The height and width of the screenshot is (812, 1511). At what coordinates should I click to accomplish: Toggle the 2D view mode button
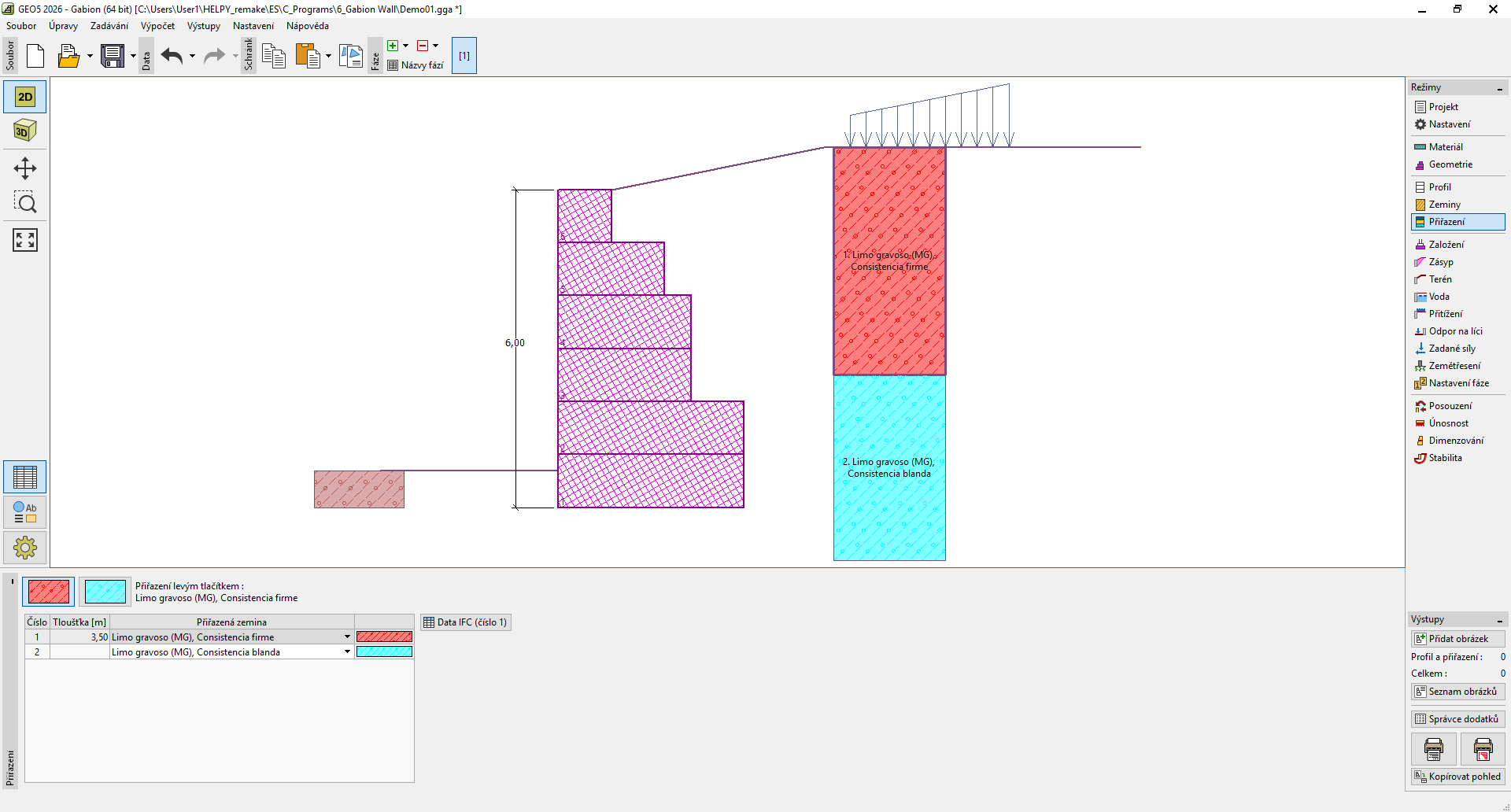tap(25, 97)
